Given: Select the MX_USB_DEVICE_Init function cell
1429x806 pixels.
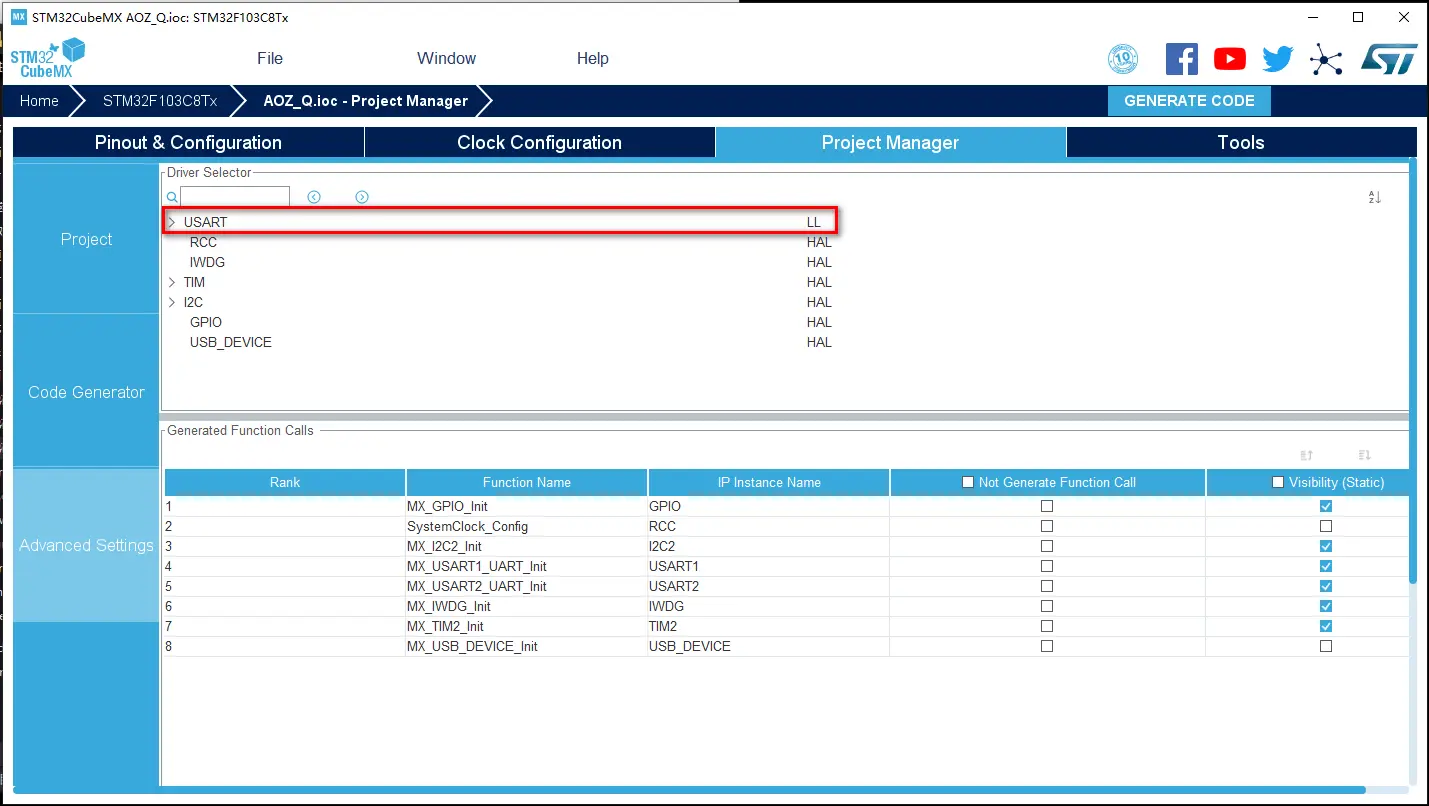Looking at the screenshot, I should click(x=527, y=646).
